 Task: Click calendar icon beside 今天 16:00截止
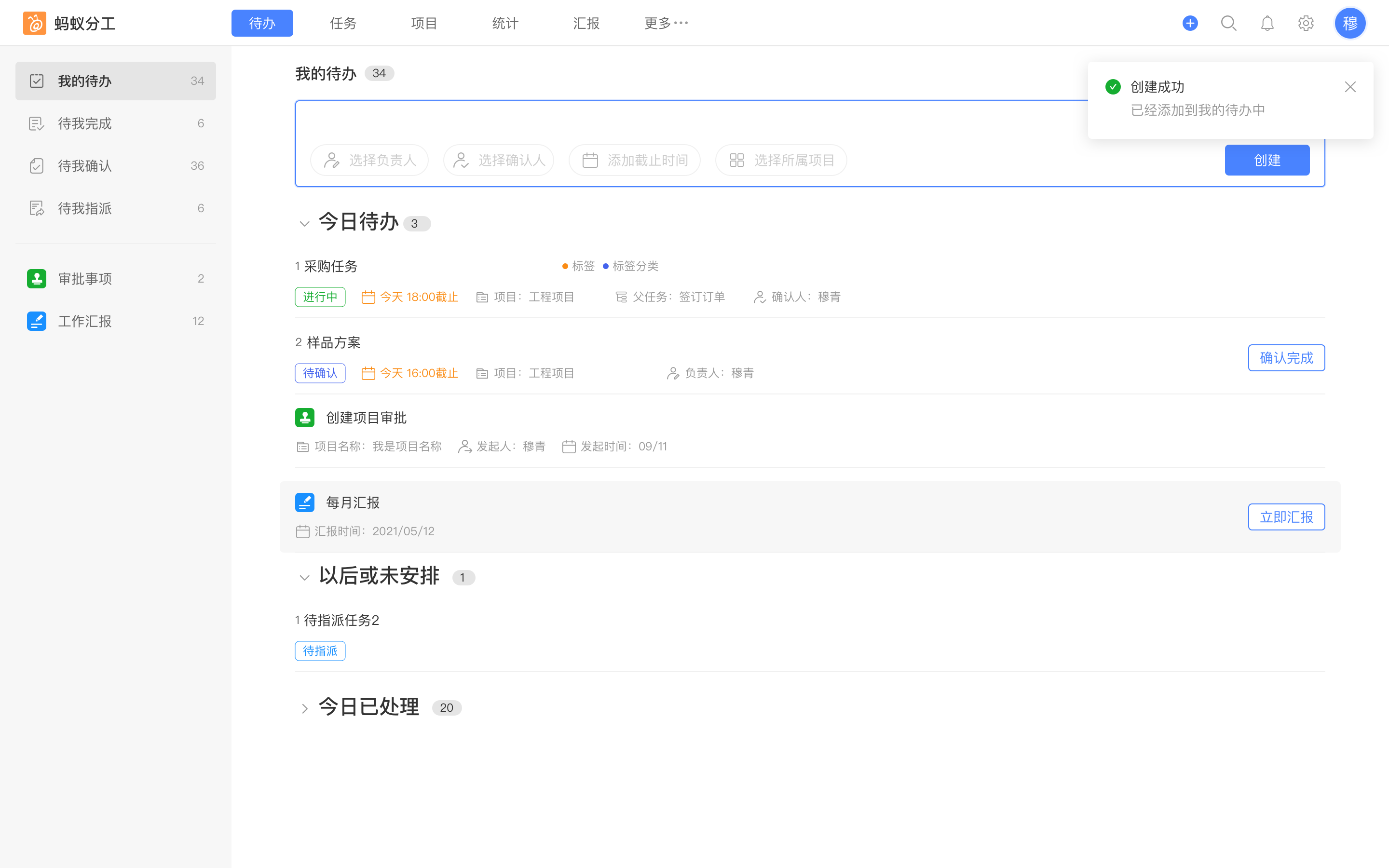click(368, 373)
